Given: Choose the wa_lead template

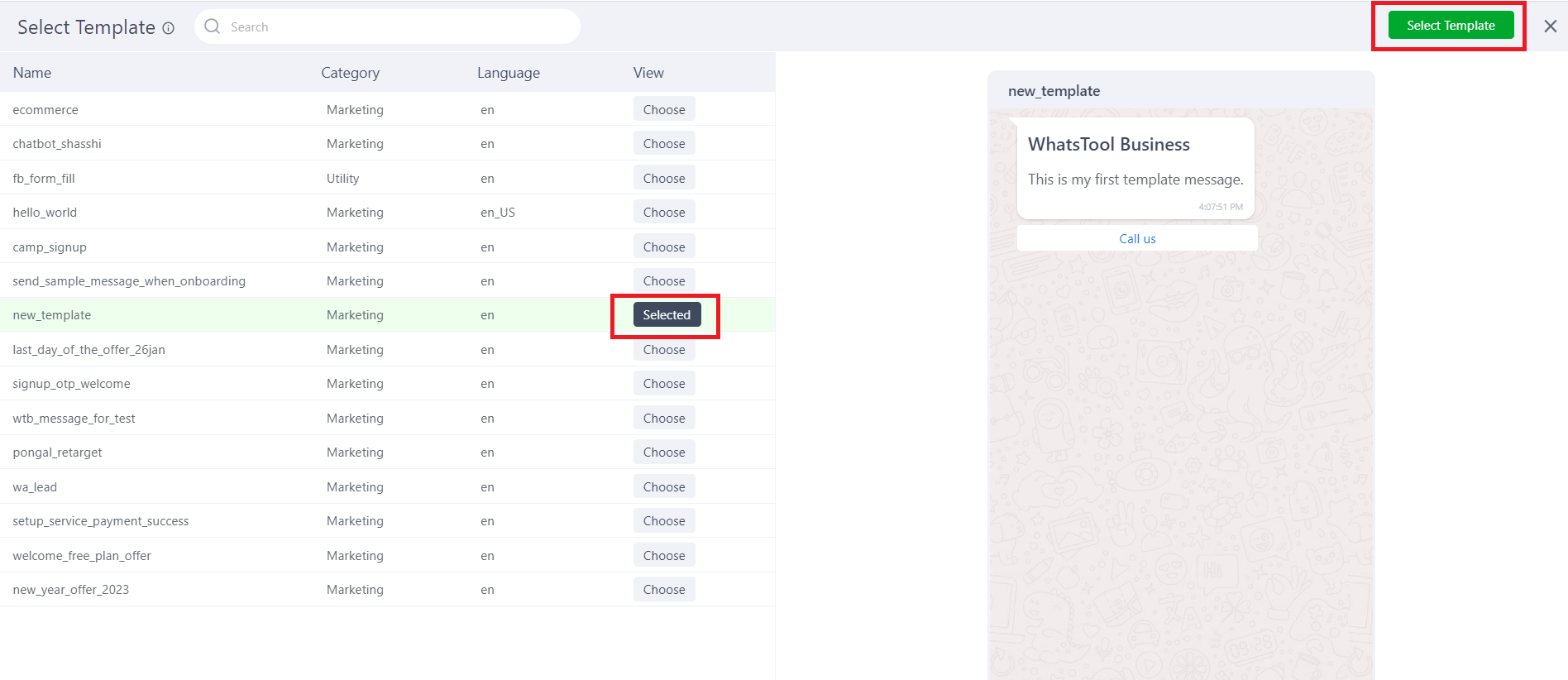Looking at the screenshot, I should (x=664, y=486).
